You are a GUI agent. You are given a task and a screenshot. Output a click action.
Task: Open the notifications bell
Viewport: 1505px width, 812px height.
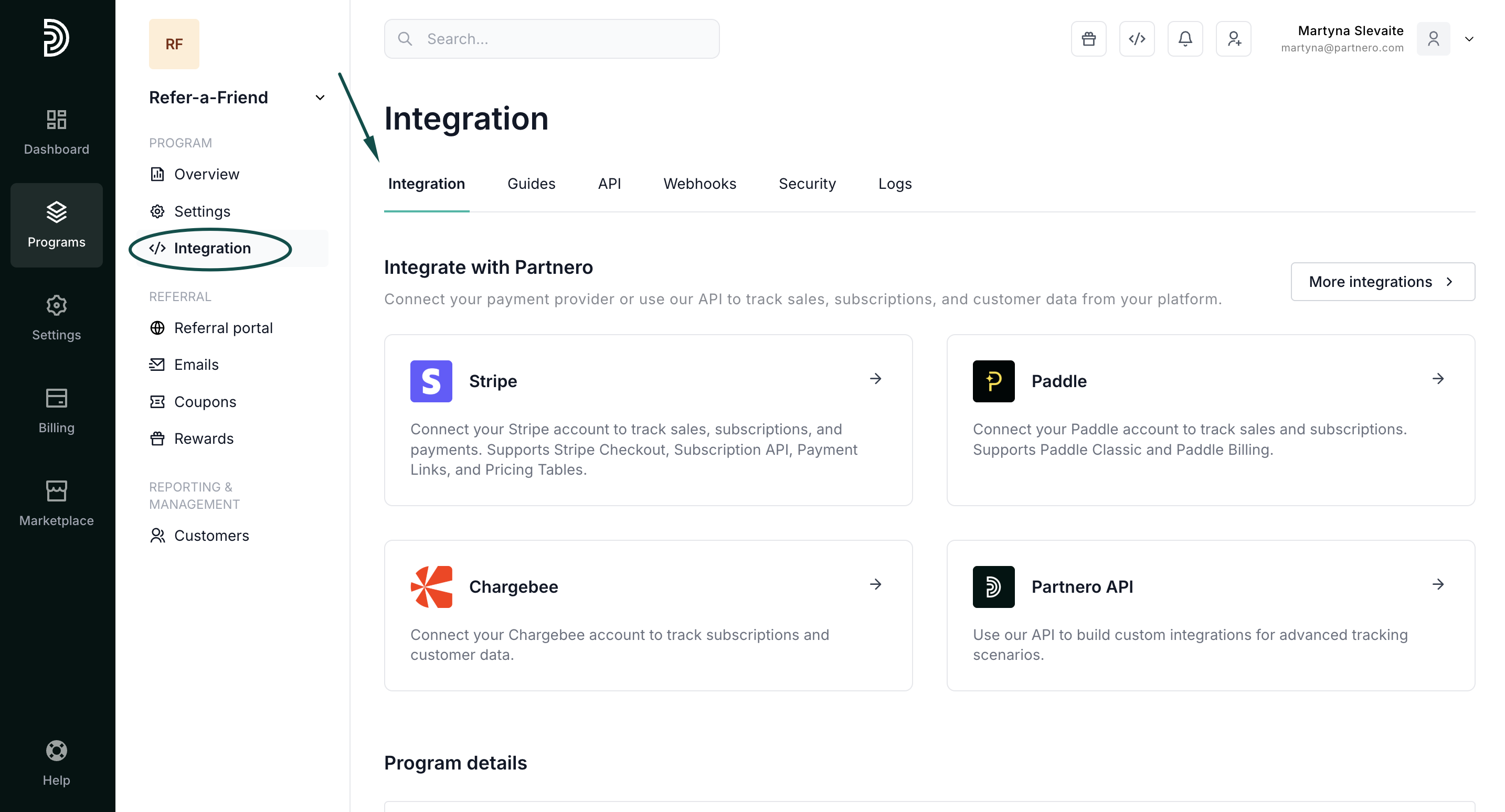click(1185, 39)
